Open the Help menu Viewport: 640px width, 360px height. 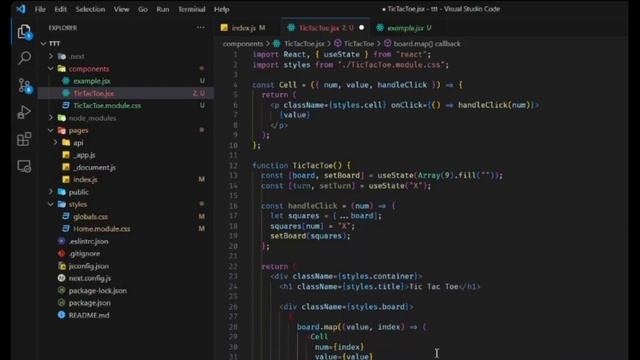point(222,9)
